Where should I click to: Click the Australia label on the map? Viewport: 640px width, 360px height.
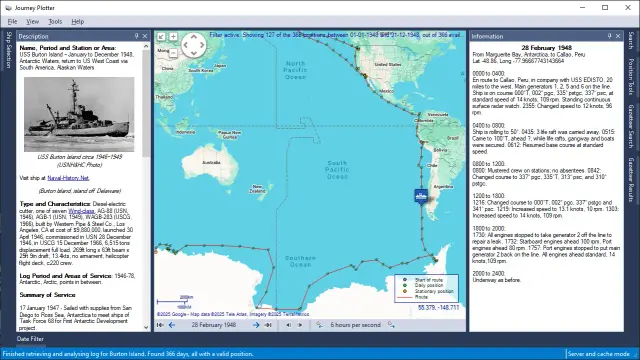tap(211, 162)
